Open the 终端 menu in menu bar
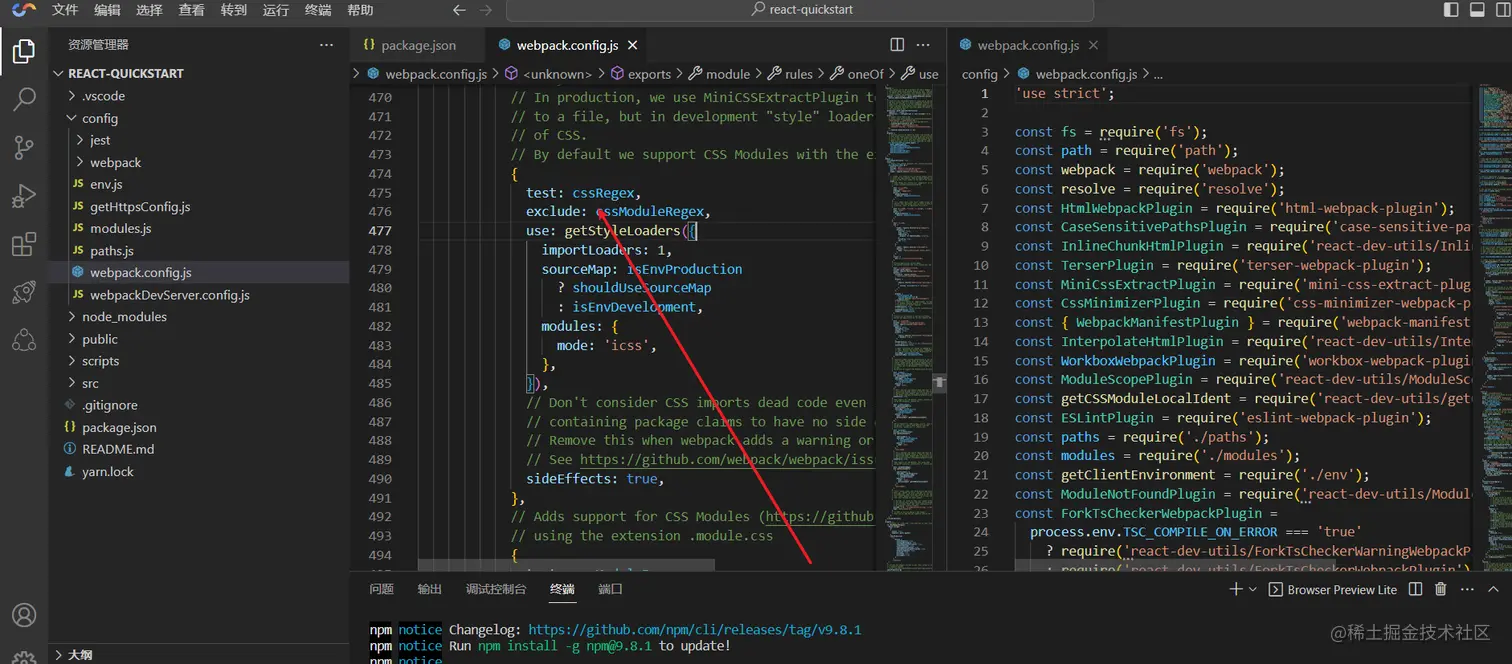Image resolution: width=1512 pixels, height=664 pixels. click(318, 10)
